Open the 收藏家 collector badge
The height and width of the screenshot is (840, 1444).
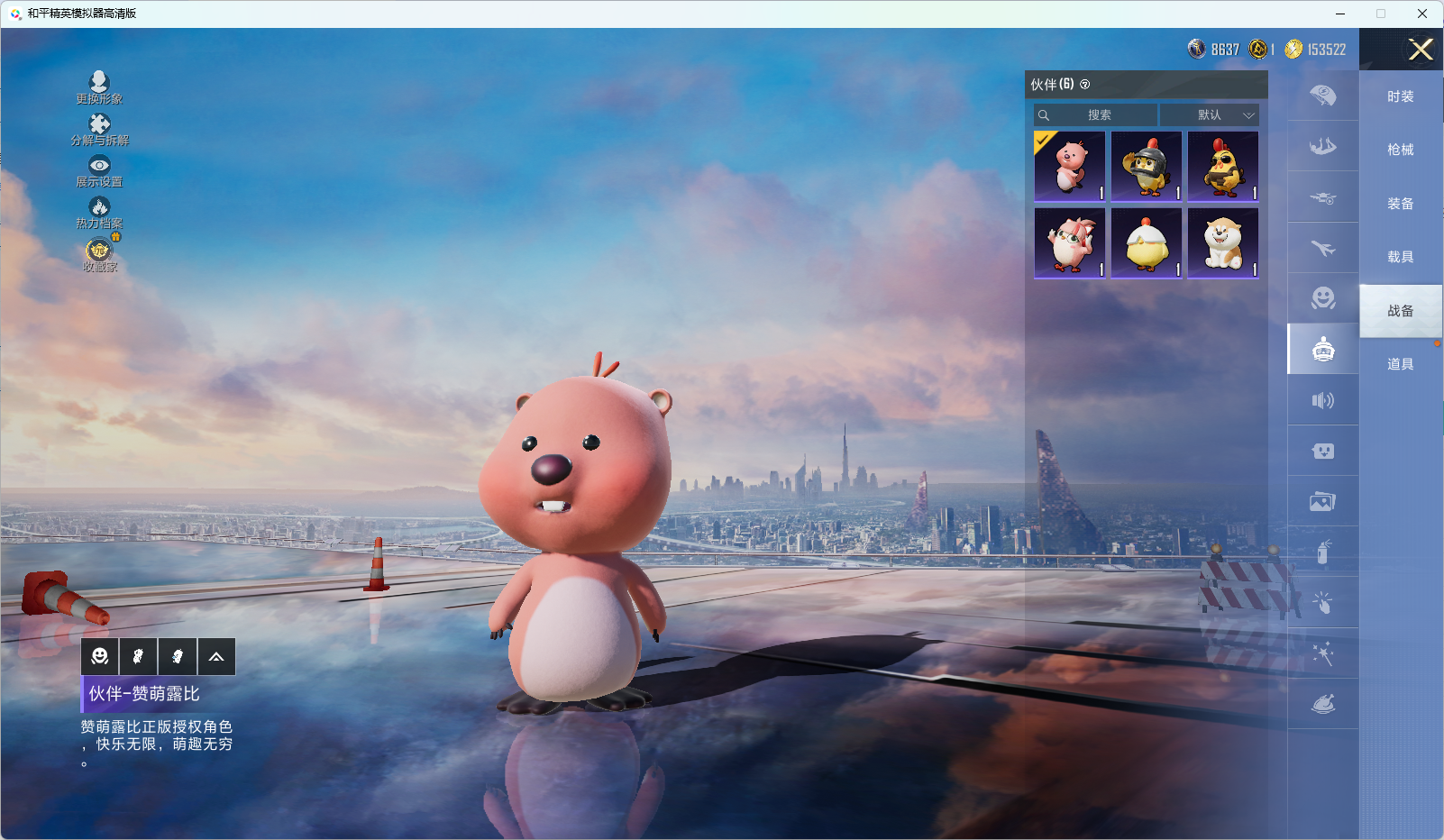(x=99, y=251)
